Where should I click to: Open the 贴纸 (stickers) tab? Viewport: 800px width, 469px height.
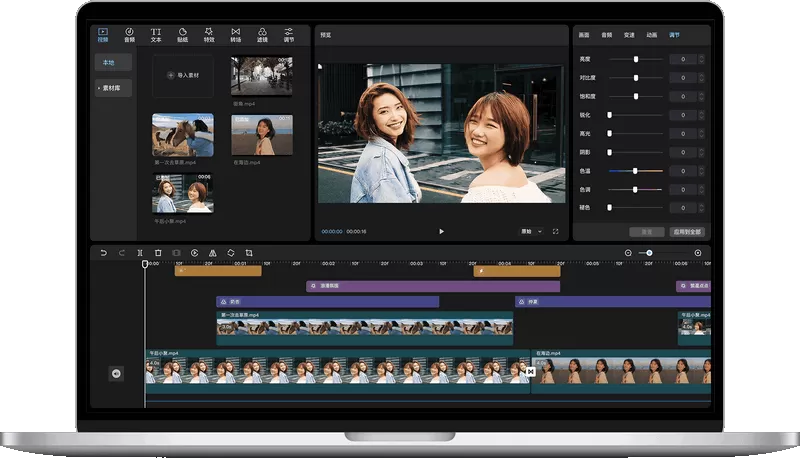pos(183,35)
